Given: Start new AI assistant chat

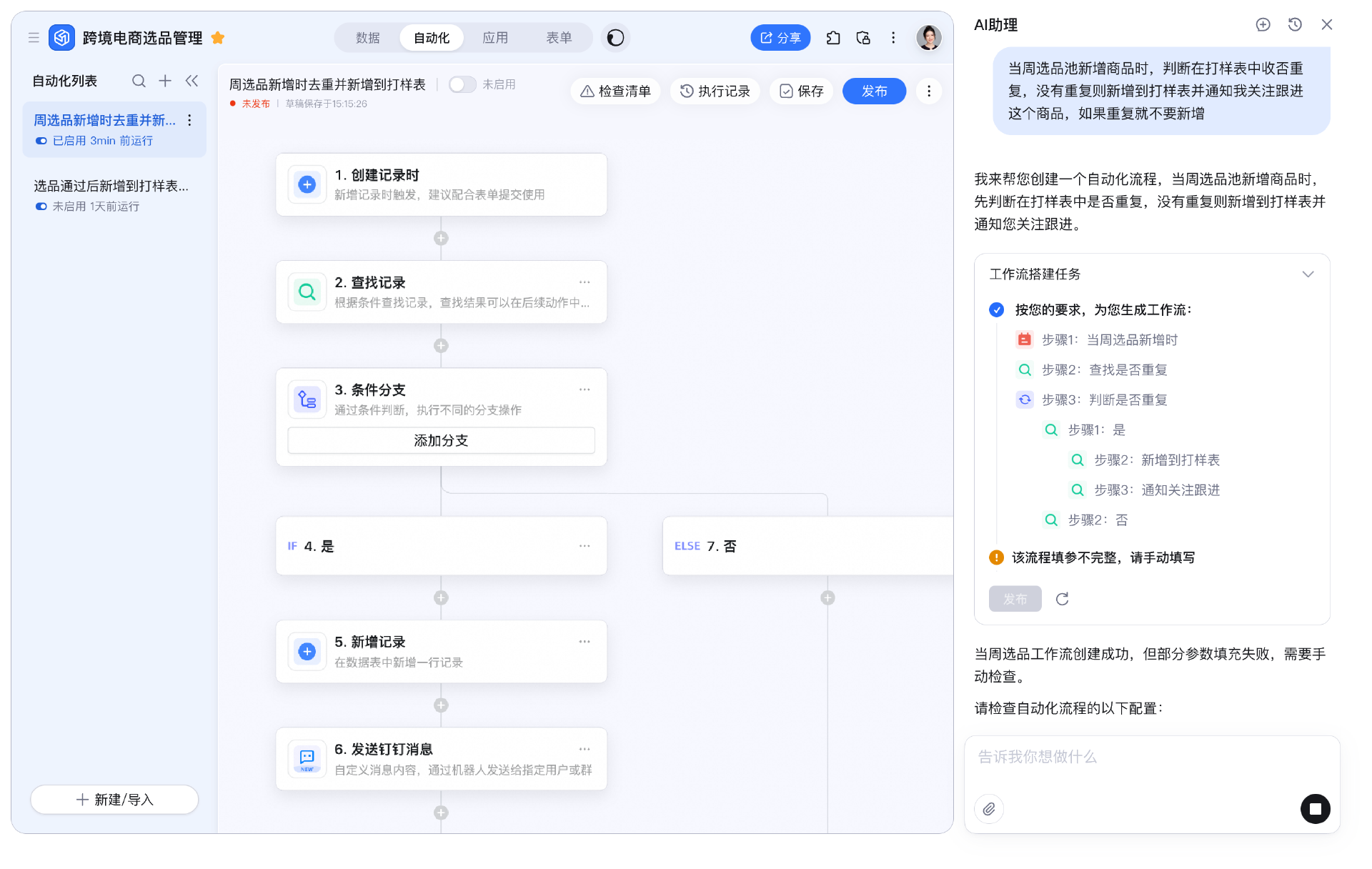Looking at the screenshot, I should tap(1263, 25).
